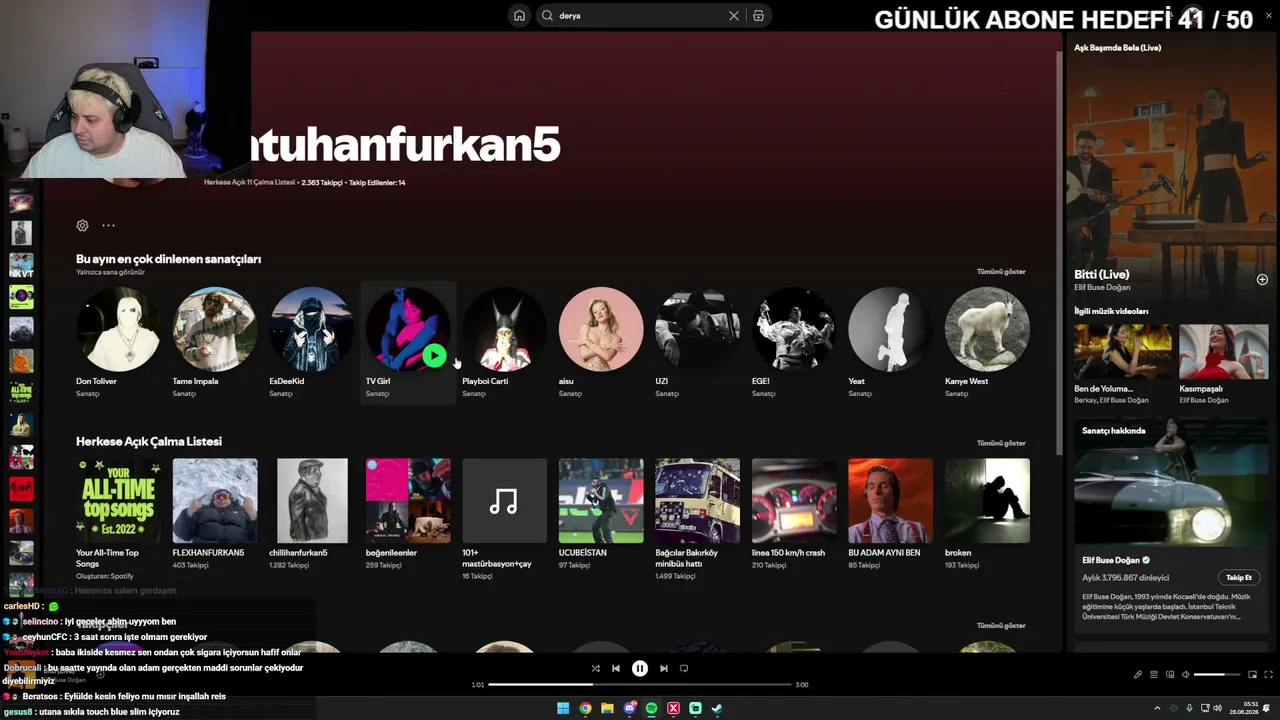This screenshot has width=1280, height=720.
Task: Open Spotify from the taskbar
Action: point(651,709)
